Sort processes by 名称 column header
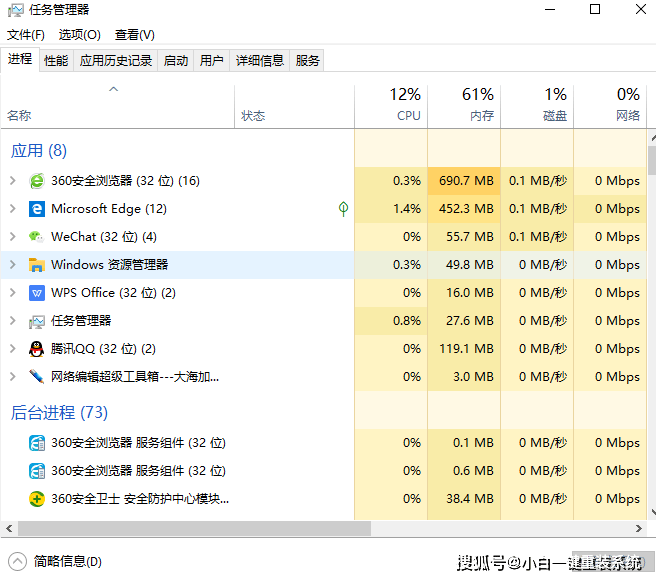The height and width of the screenshot is (580, 656). point(118,107)
